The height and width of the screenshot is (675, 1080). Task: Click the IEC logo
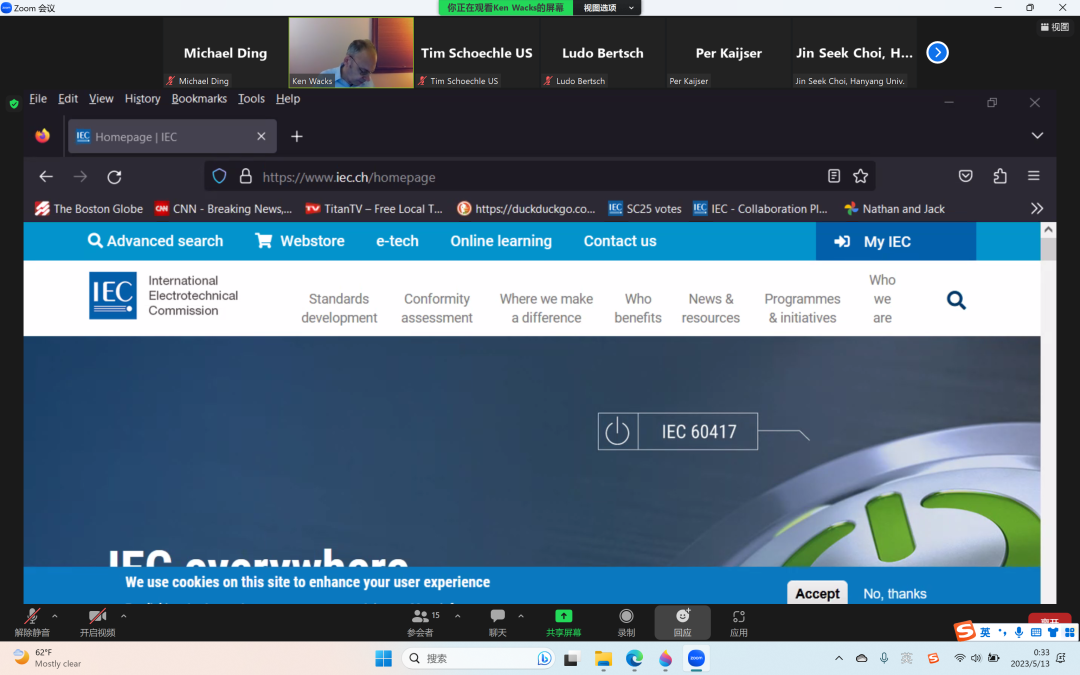click(113, 295)
